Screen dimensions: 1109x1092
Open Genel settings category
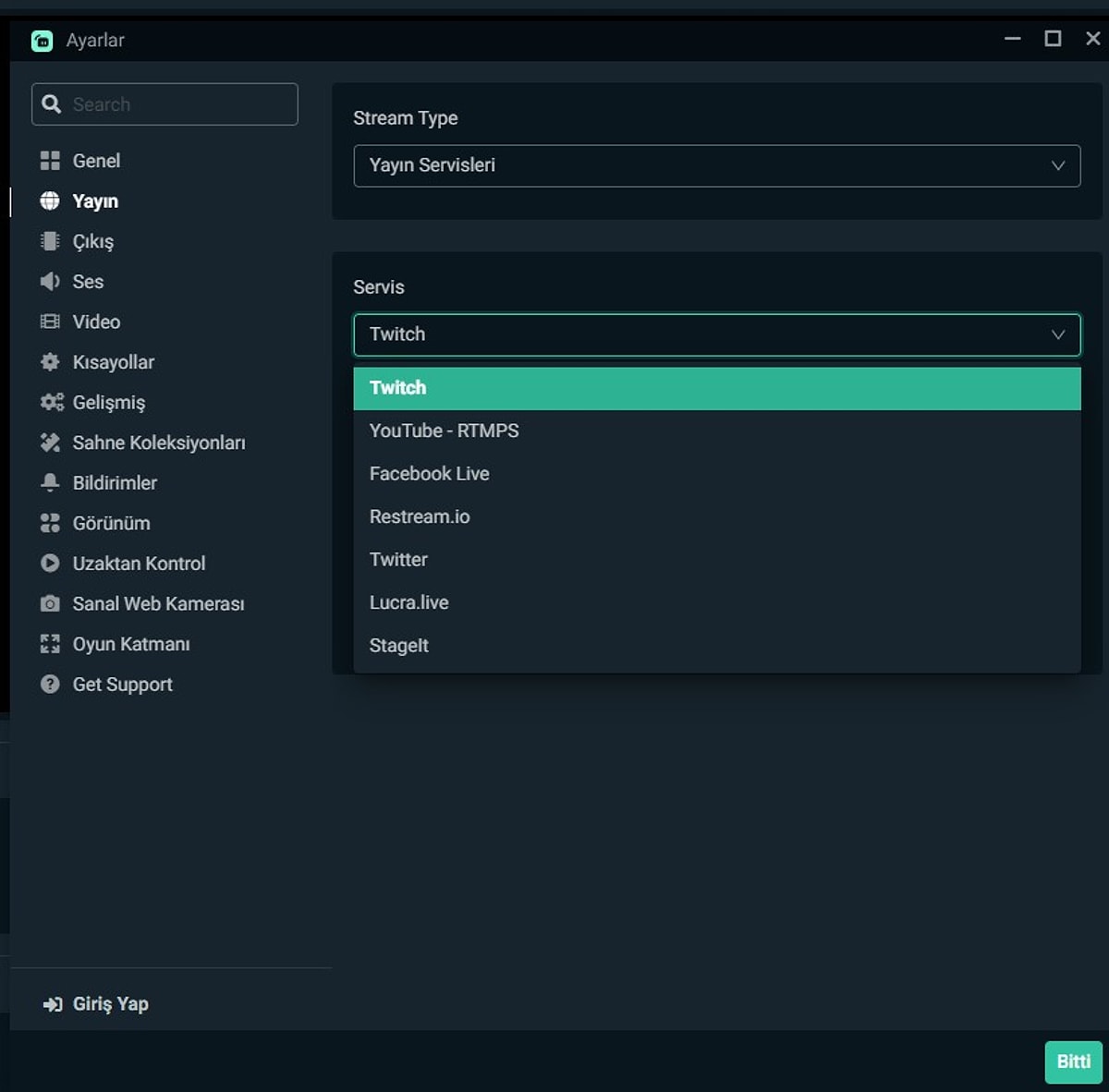point(96,160)
